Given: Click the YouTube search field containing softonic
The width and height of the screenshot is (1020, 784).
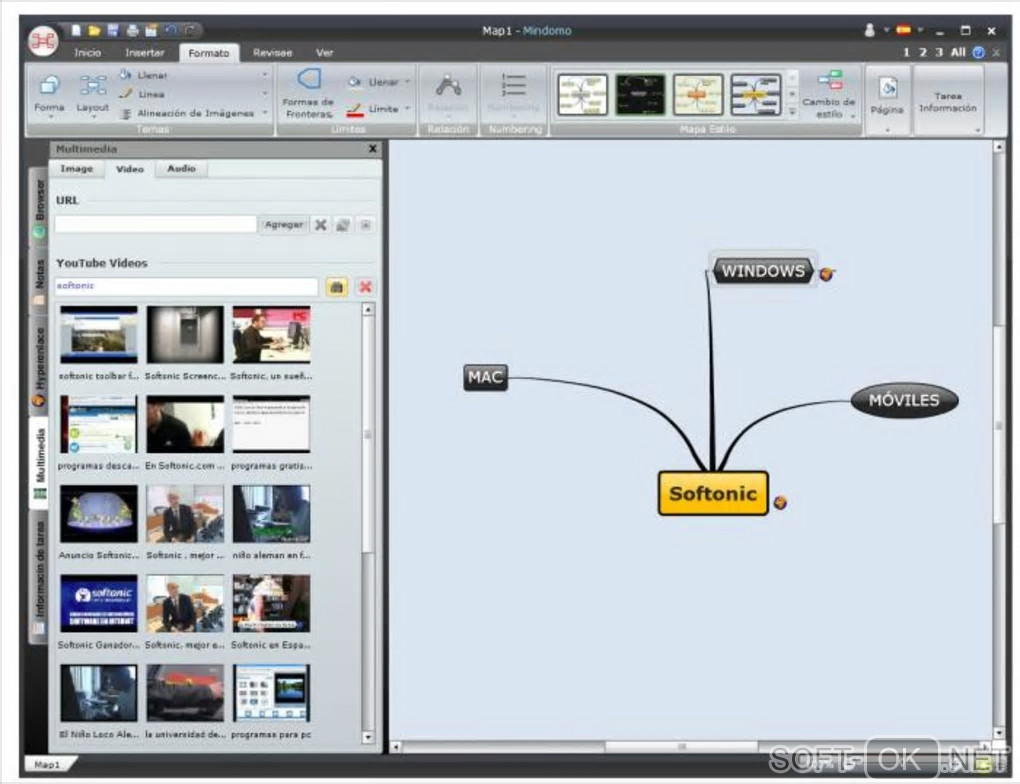Looking at the screenshot, I should 187,286.
